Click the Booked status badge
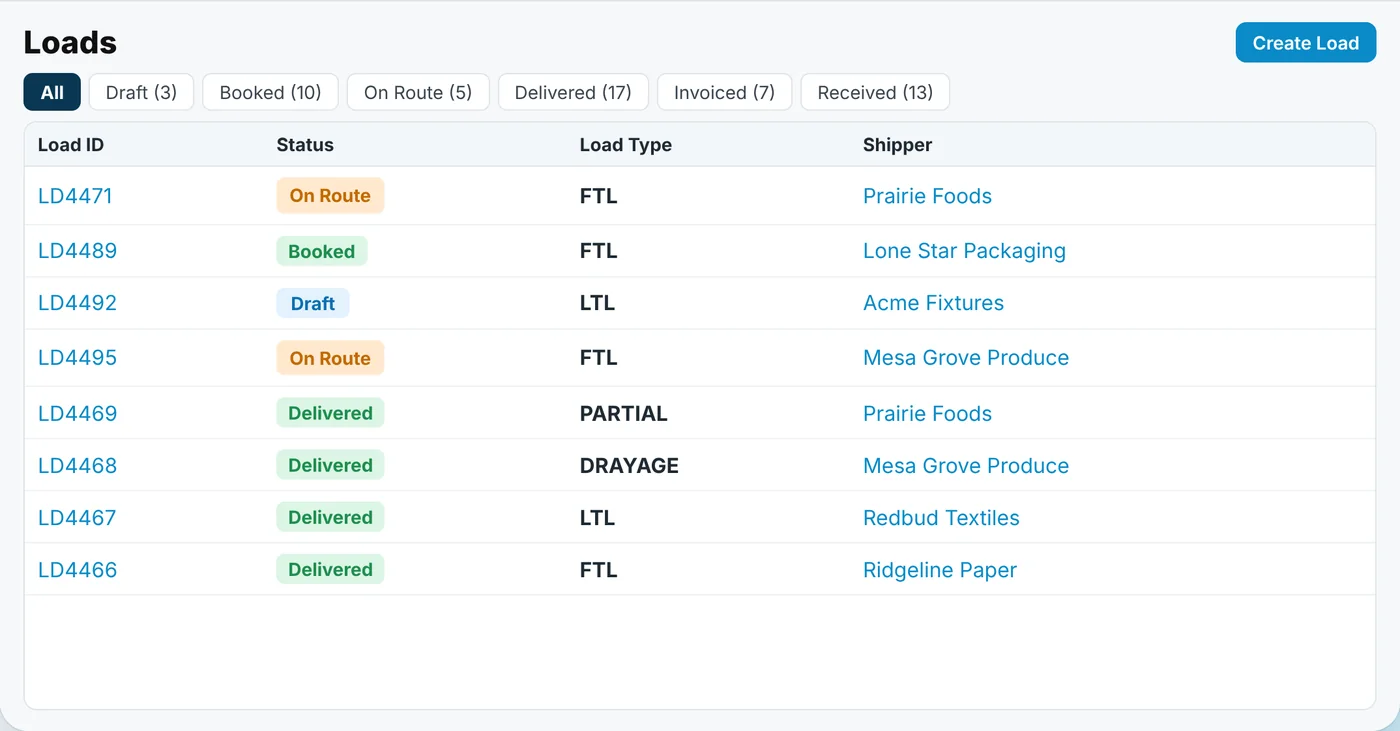The height and width of the screenshot is (731, 1400). 322,251
